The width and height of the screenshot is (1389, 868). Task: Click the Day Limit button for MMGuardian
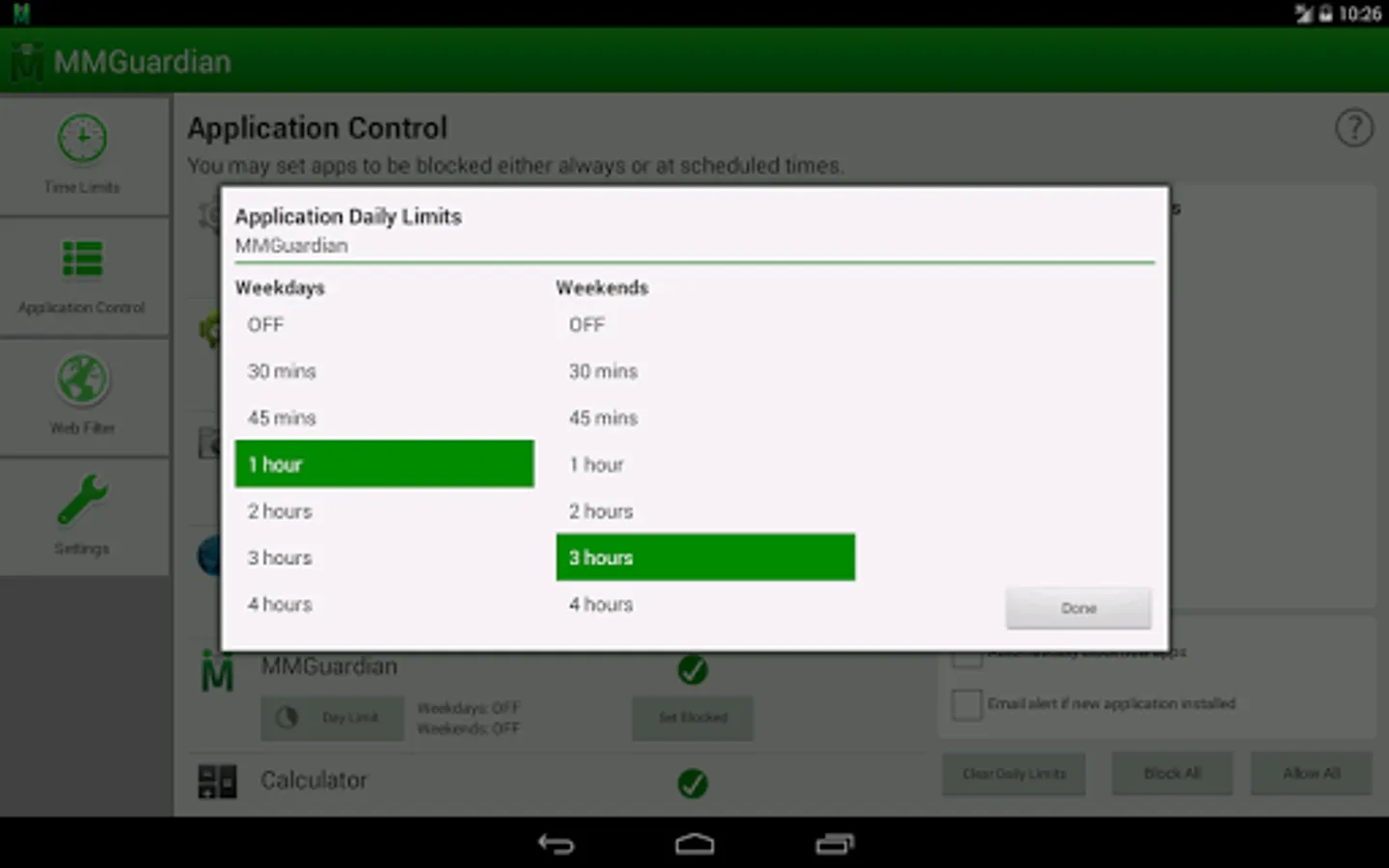click(333, 718)
